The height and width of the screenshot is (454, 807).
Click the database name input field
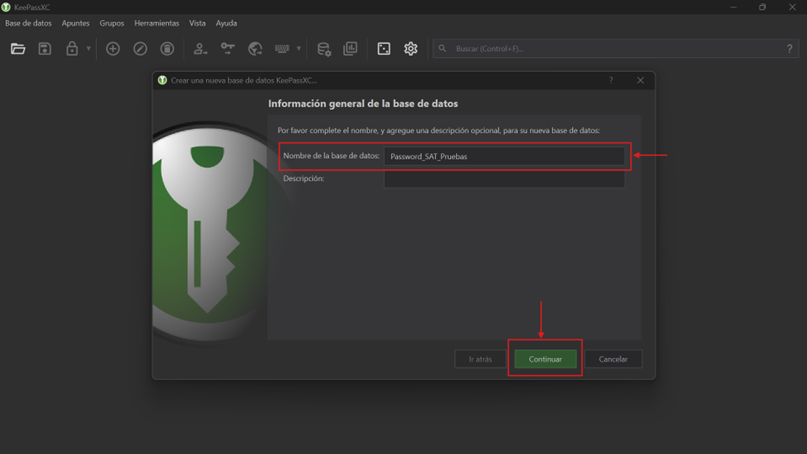(504, 156)
